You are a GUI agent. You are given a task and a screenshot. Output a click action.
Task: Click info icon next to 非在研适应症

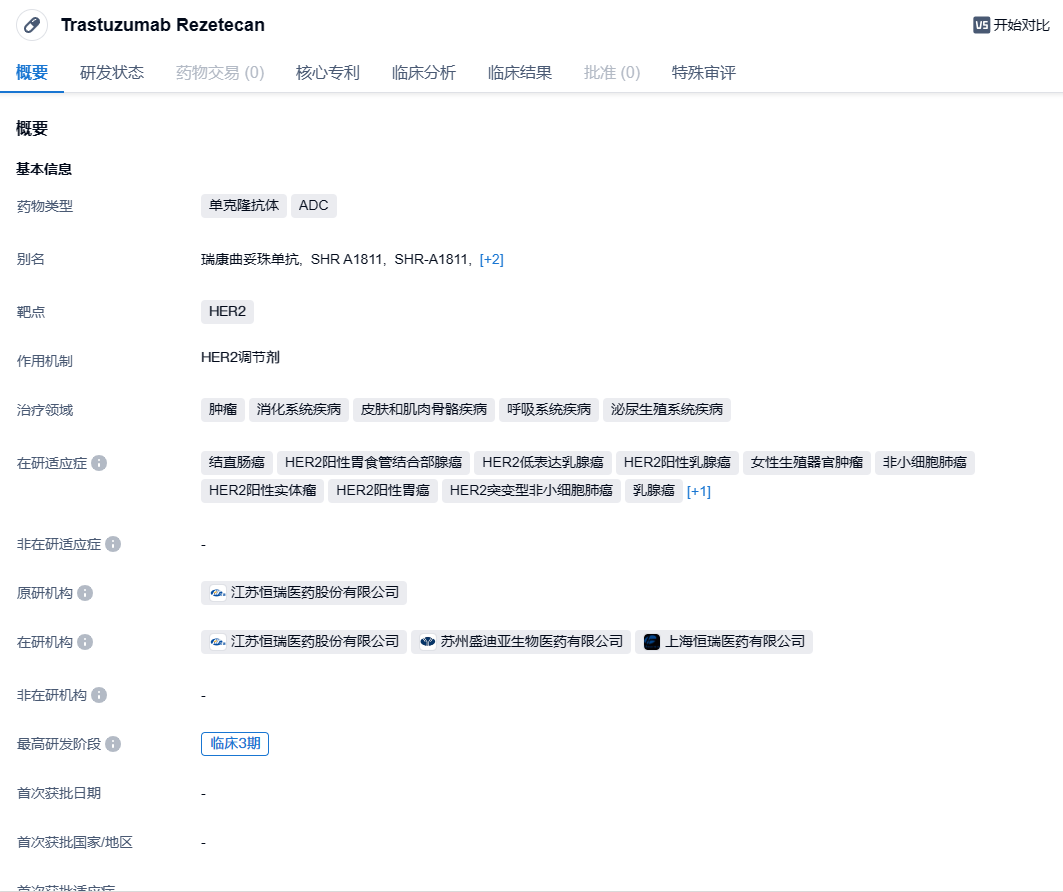tap(113, 544)
